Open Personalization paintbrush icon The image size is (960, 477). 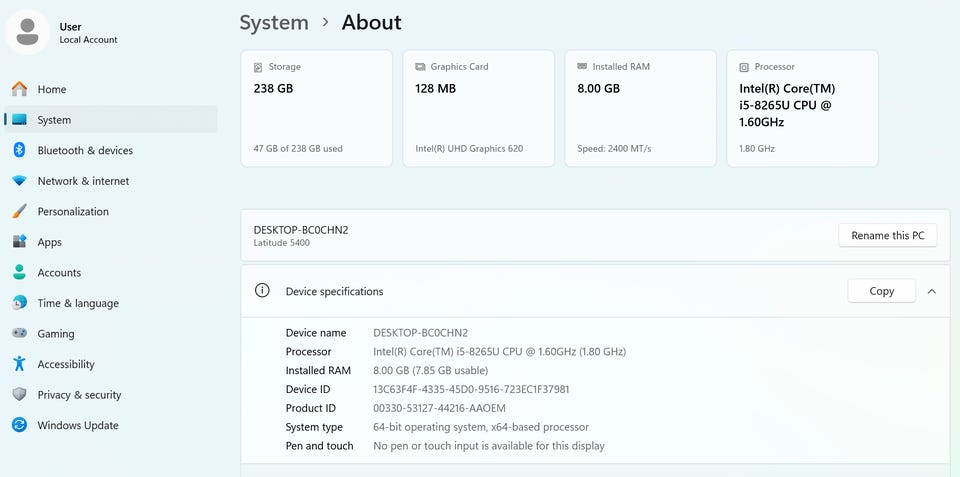click(x=19, y=211)
